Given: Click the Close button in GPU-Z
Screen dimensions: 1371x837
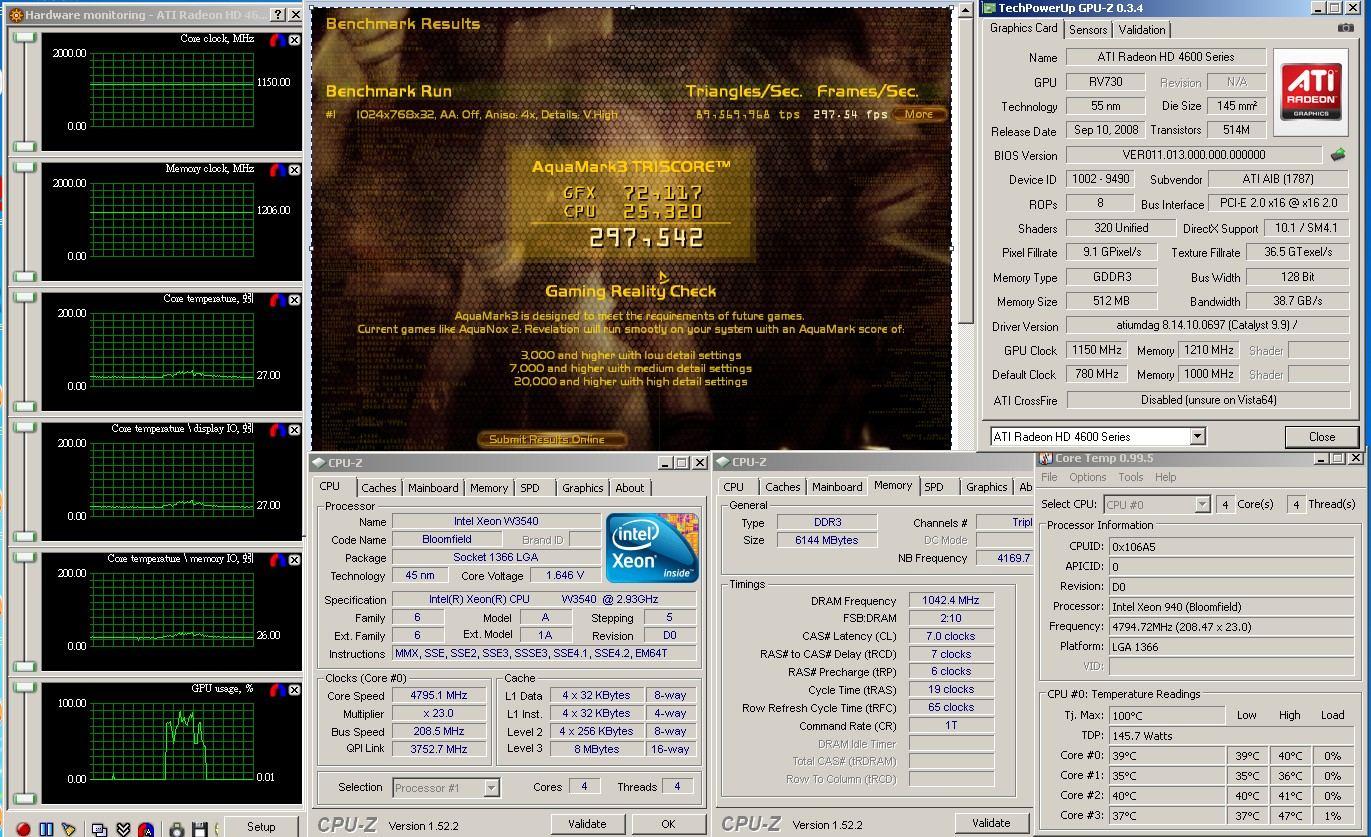Looking at the screenshot, I should tap(1322, 437).
